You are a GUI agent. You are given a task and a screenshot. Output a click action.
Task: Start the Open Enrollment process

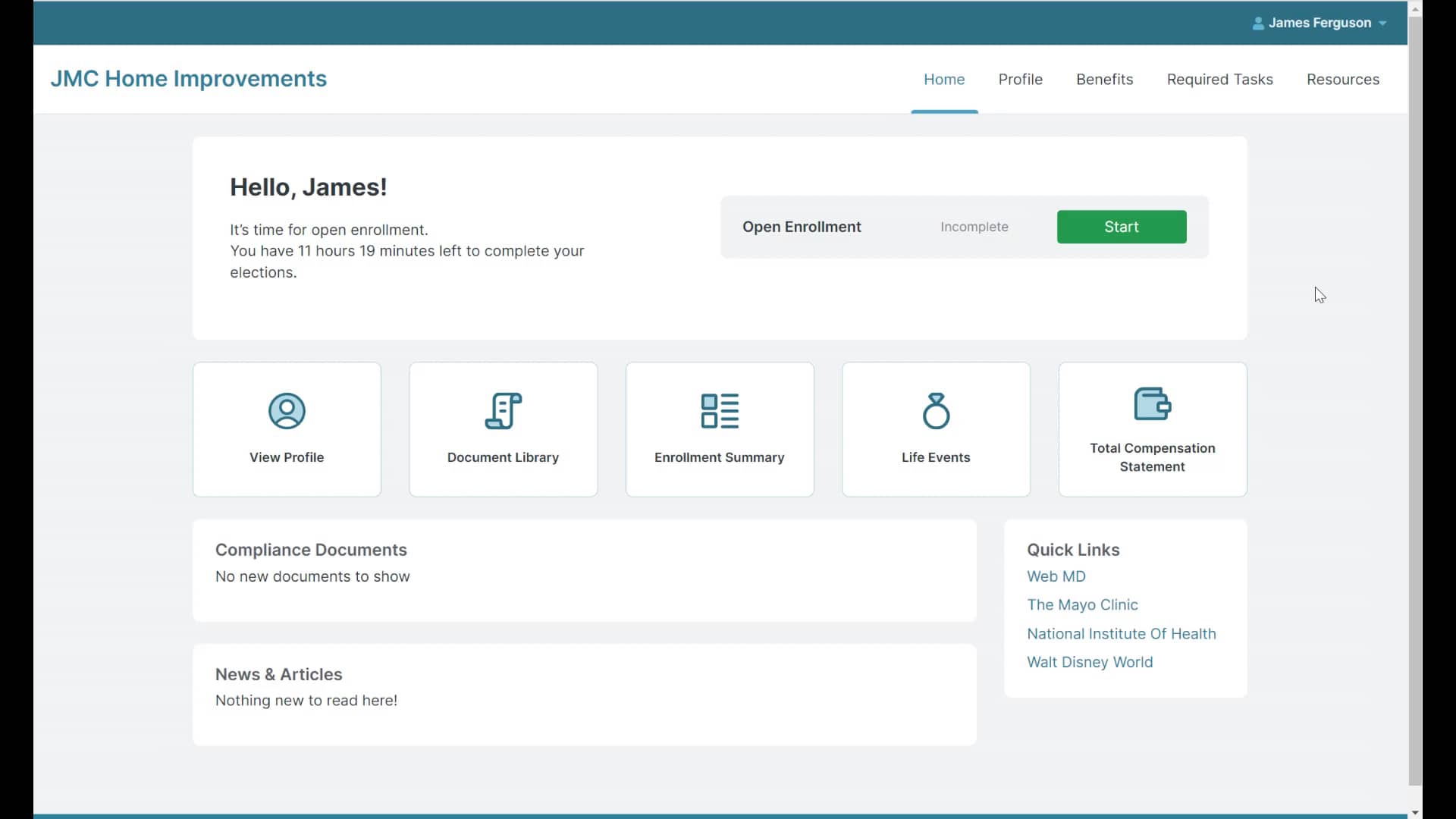(x=1121, y=226)
